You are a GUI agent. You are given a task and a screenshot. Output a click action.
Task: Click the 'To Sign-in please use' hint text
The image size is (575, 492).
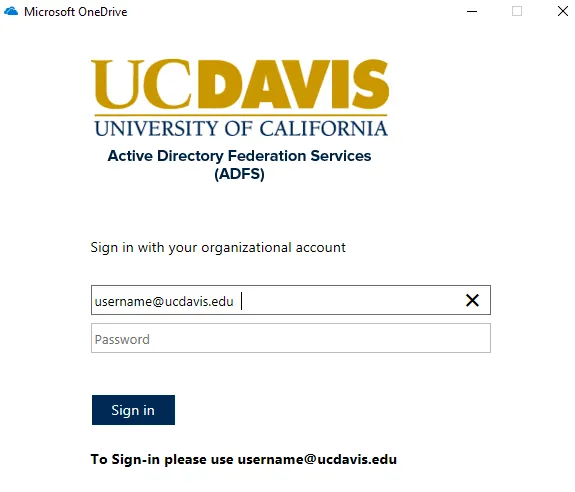(162, 459)
